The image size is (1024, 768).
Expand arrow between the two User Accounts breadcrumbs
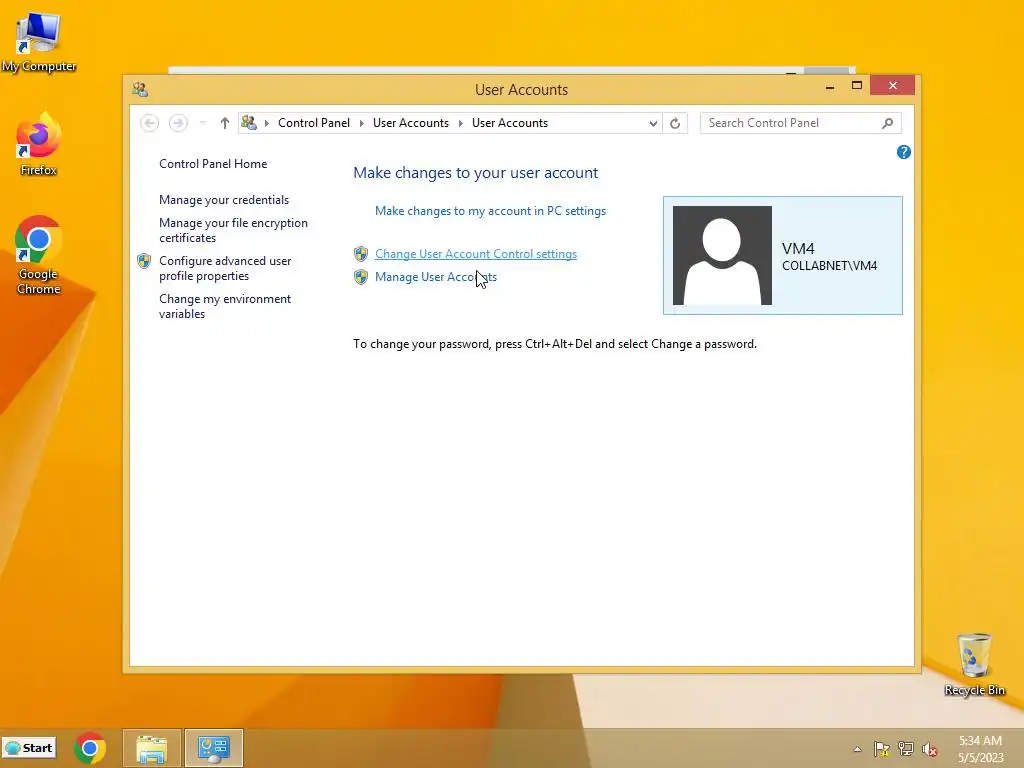[460, 123]
